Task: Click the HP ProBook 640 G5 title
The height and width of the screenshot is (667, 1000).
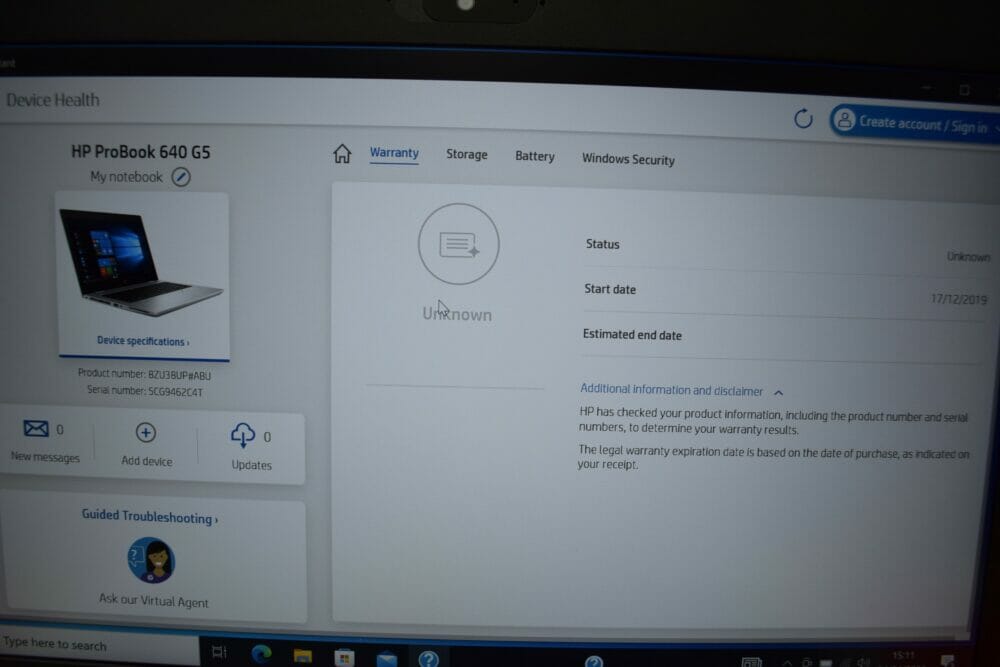Action: click(140, 152)
